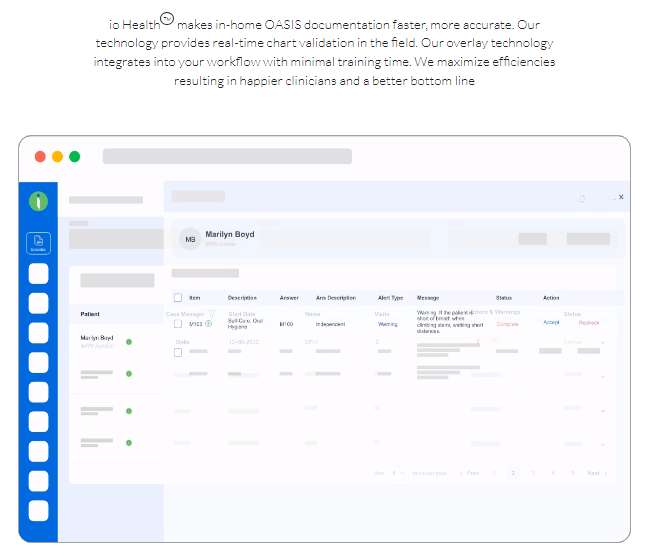Click the green io Health logo icon
Screen dimensions: 649x553
38,202
